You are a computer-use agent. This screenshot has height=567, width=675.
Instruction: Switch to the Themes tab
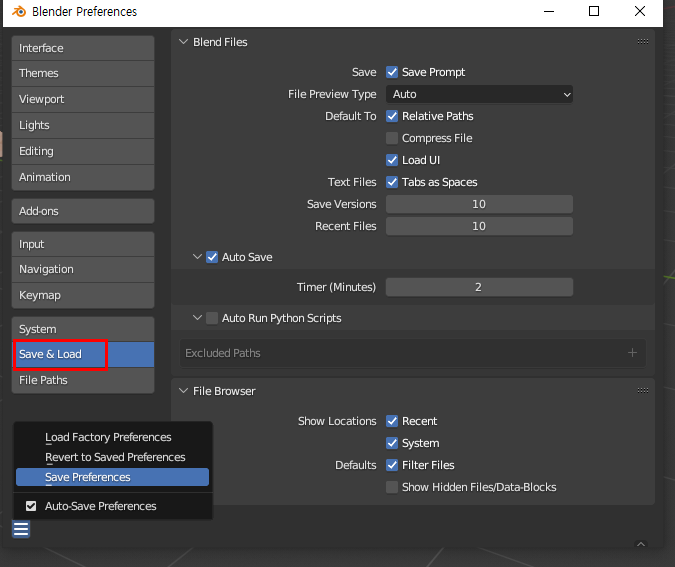[x=83, y=74]
